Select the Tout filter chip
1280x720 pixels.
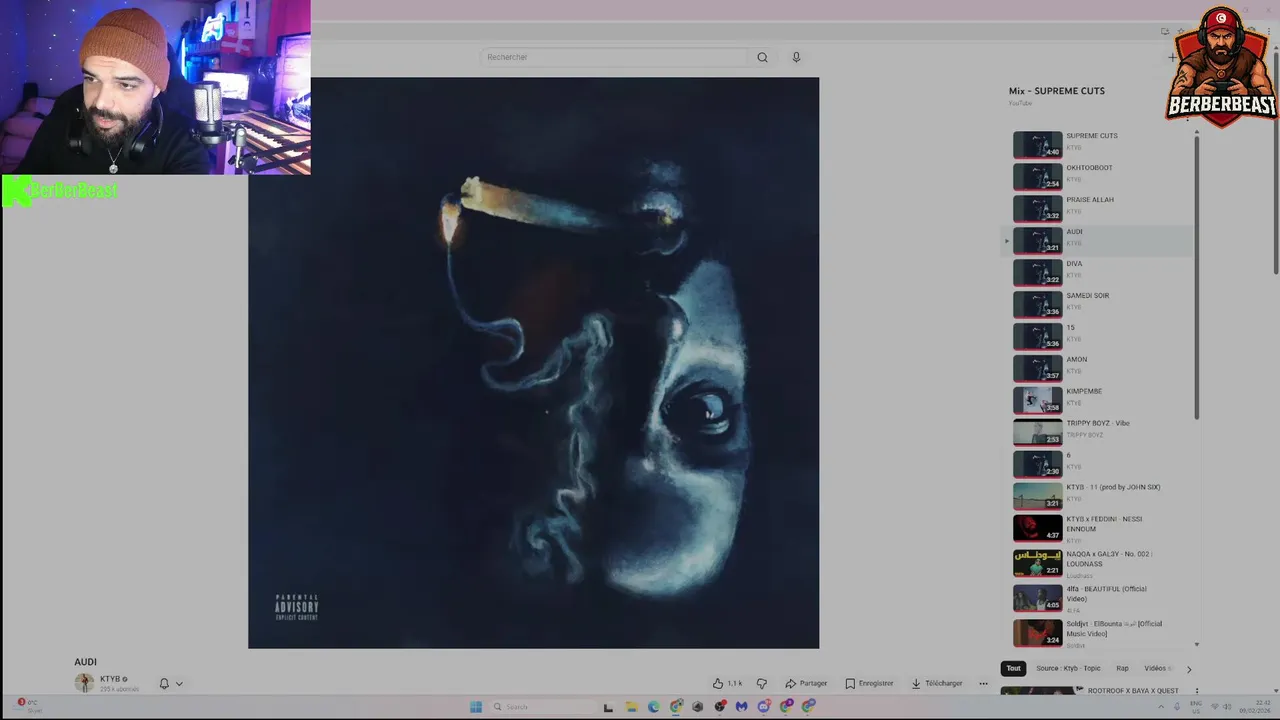tap(1013, 668)
